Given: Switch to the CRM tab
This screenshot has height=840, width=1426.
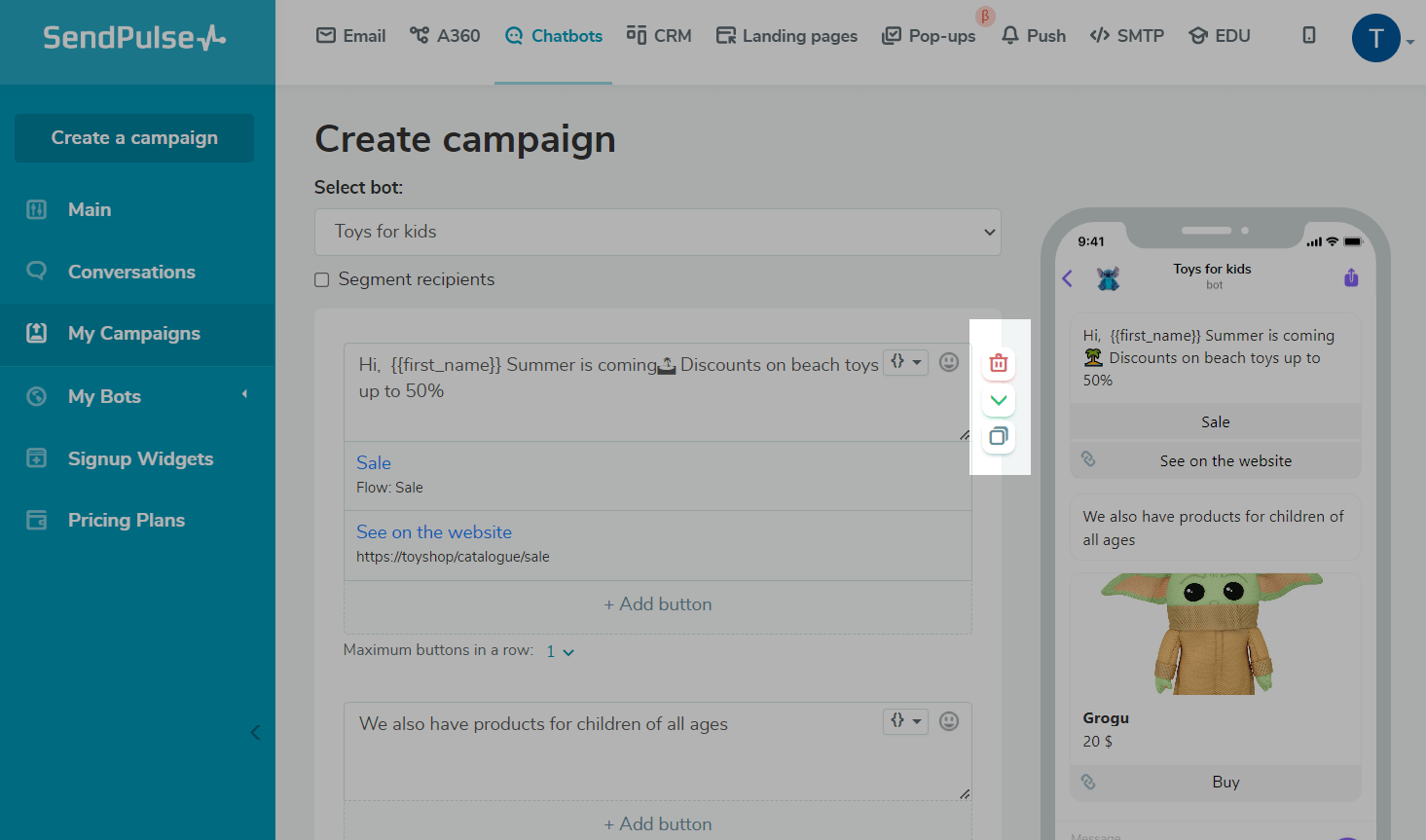Looking at the screenshot, I should [659, 36].
